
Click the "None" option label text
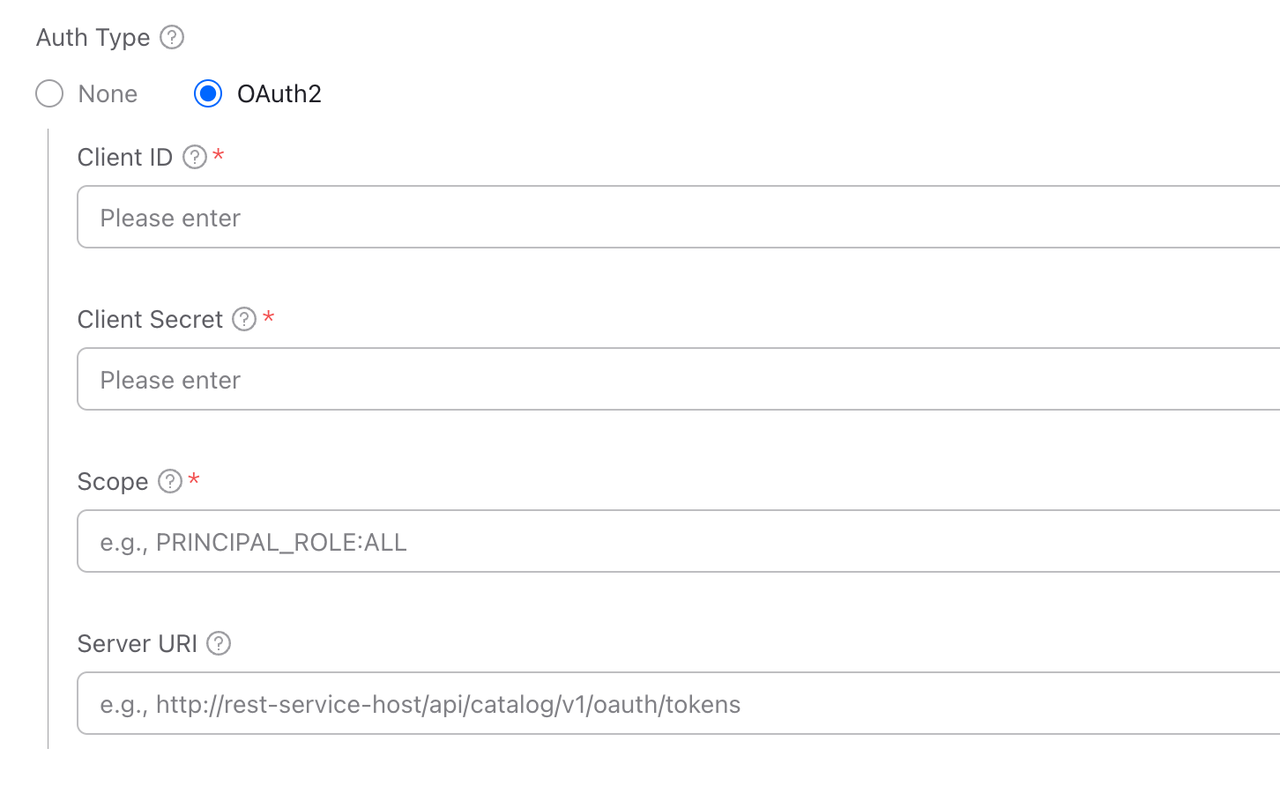point(107,94)
